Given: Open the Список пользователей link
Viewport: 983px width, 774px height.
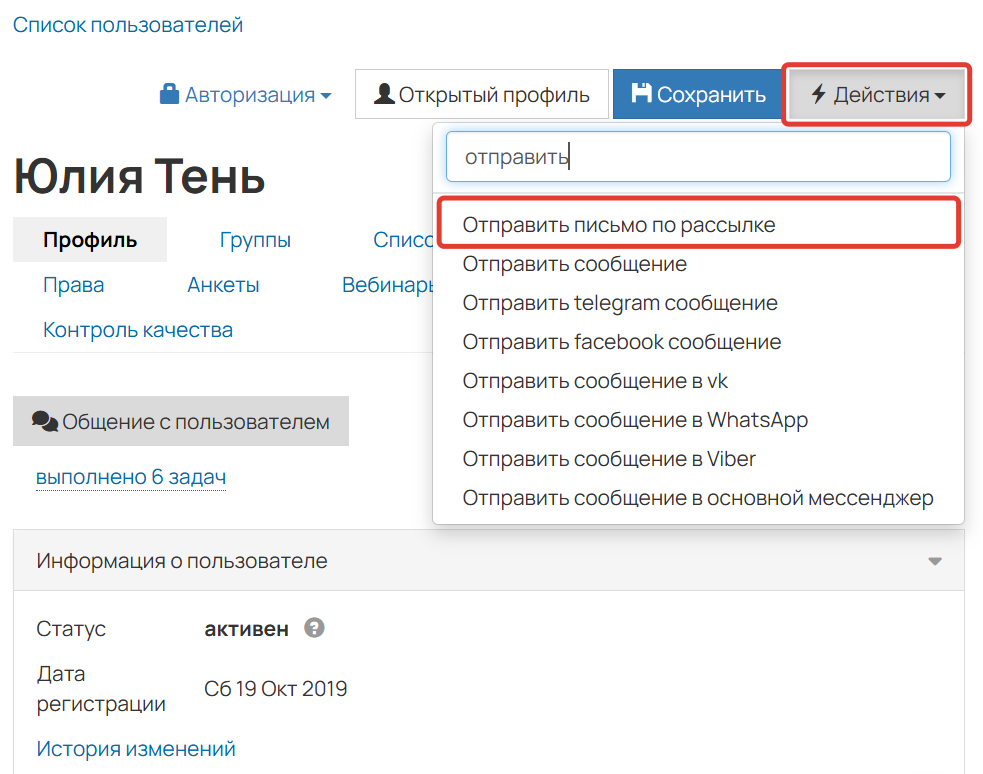Looking at the screenshot, I should [x=127, y=25].
